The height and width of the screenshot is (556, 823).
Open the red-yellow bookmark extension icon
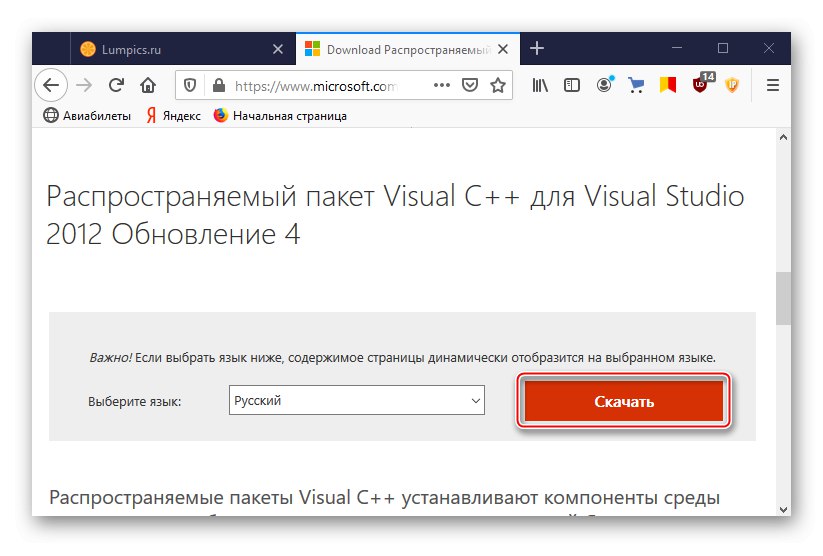[668, 85]
